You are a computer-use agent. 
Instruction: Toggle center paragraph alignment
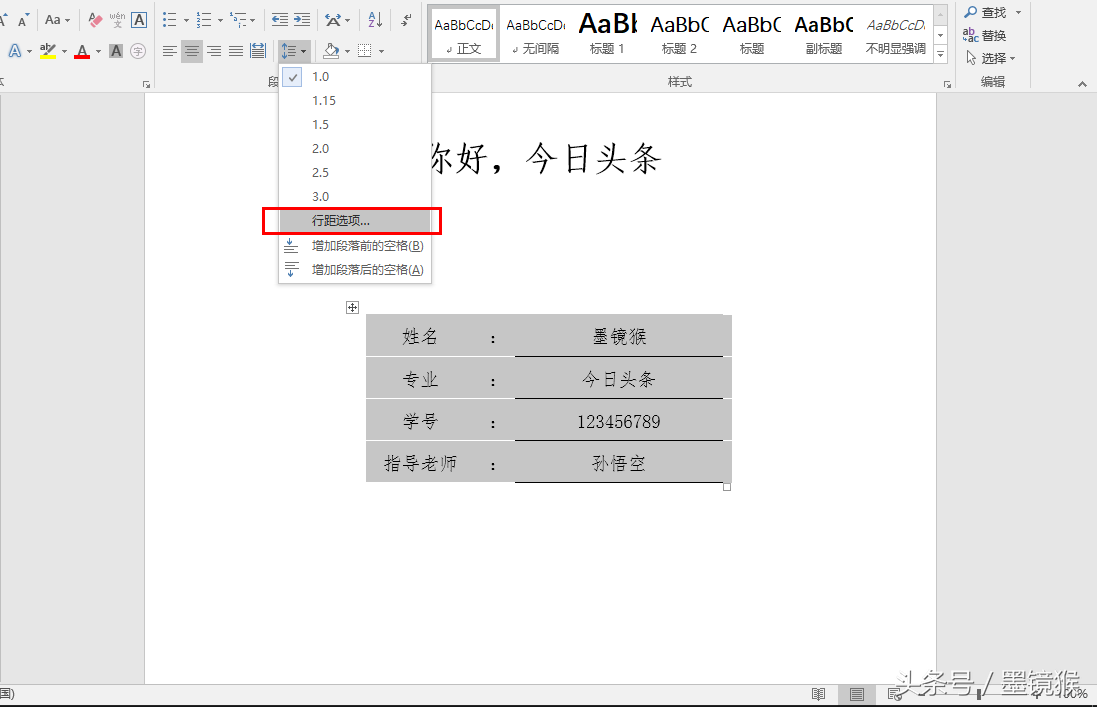(191, 50)
